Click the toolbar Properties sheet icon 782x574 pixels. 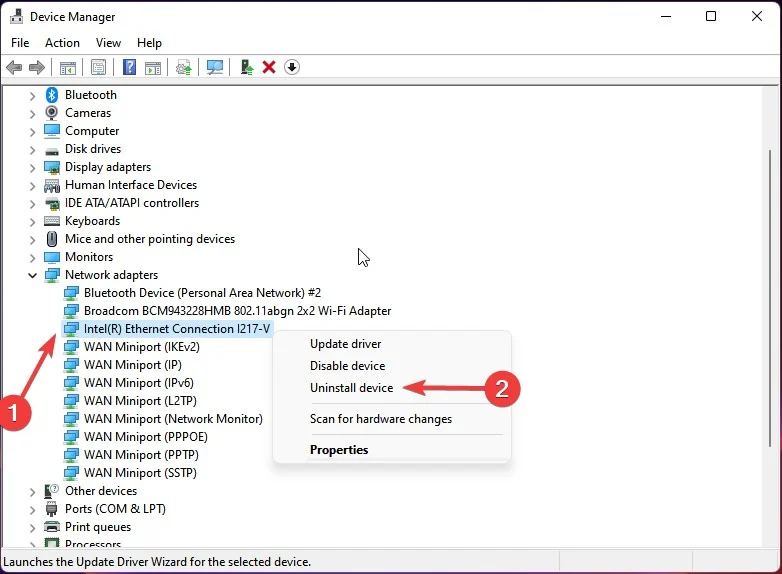click(x=98, y=67)
